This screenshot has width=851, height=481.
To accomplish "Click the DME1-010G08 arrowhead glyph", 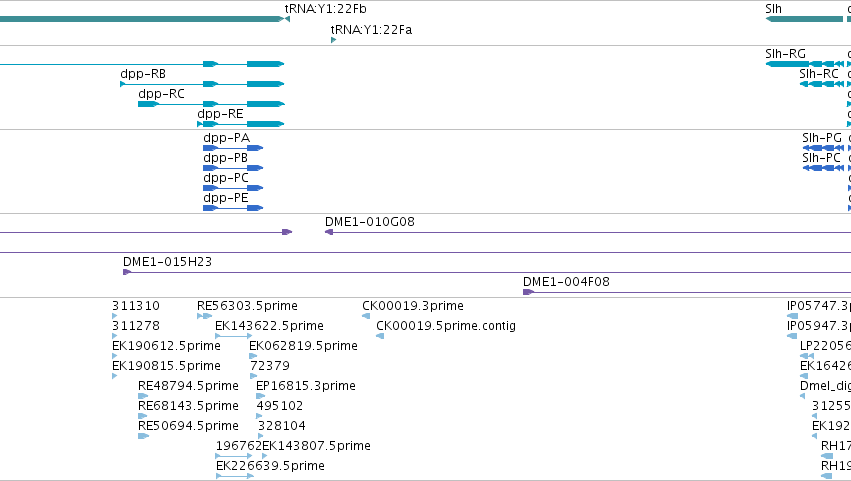I will coord(328,232).
